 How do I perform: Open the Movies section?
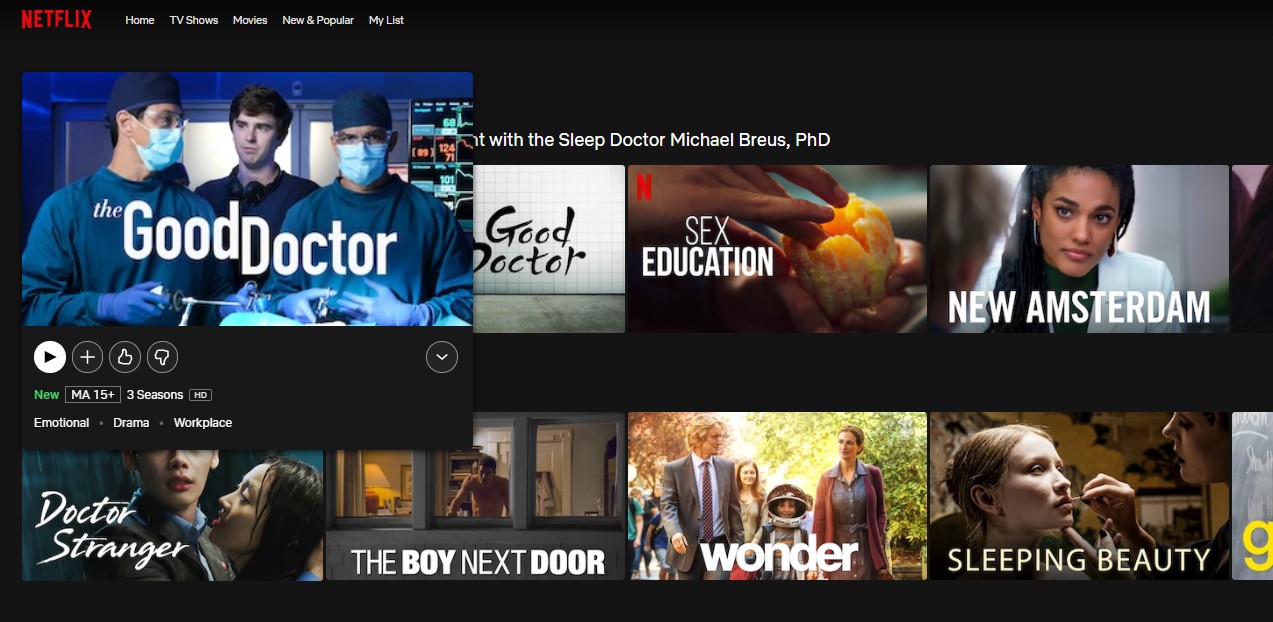[x=250, y=20]
